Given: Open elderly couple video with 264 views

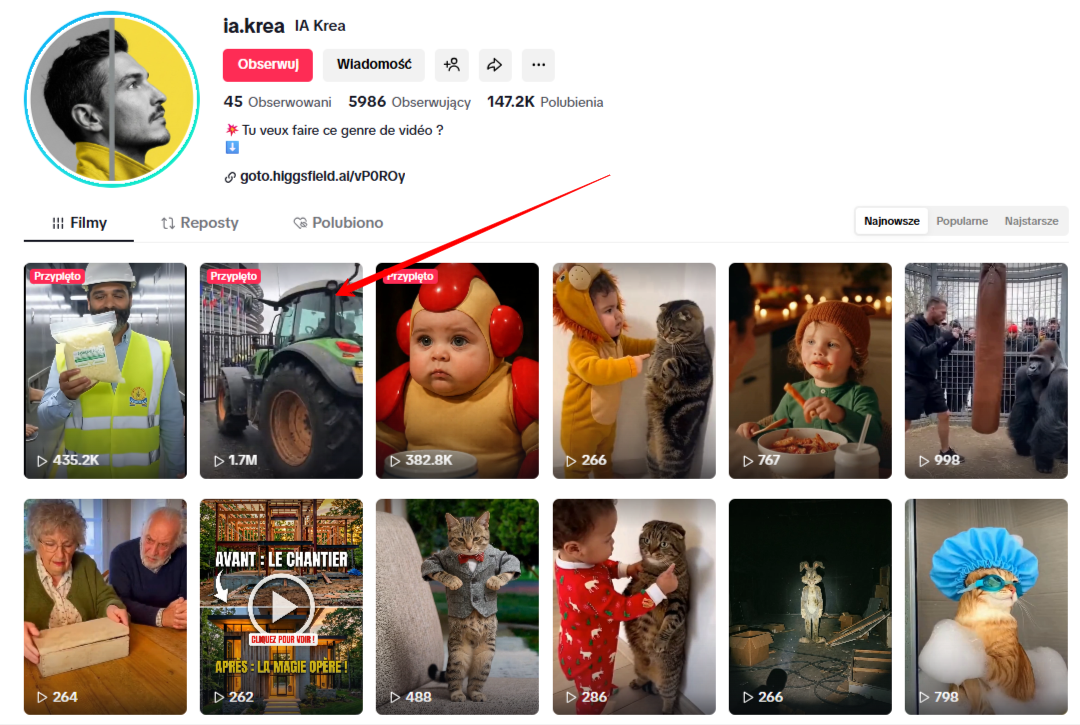Looking at the screenshot, I should 105,607.
